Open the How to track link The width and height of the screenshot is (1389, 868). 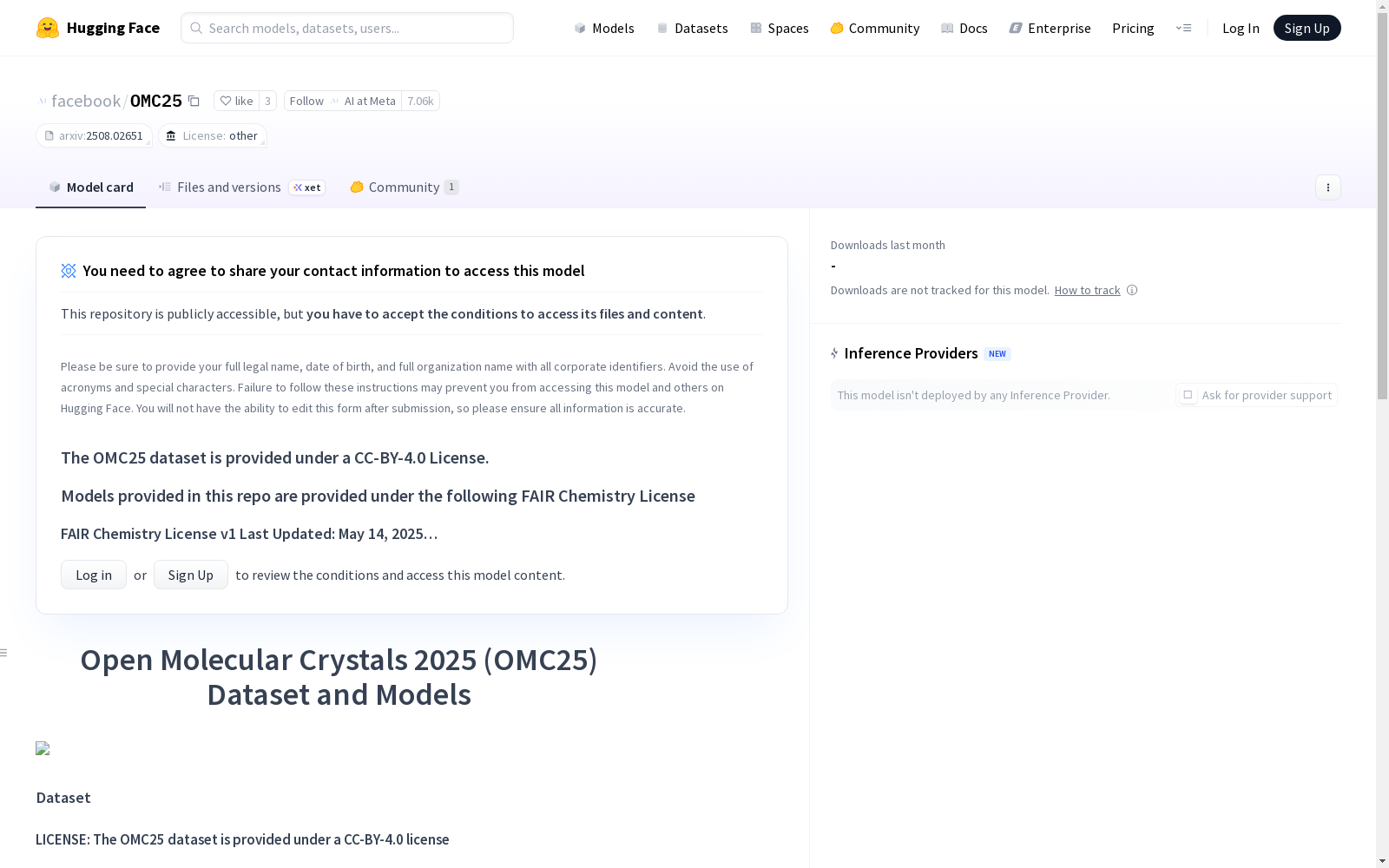point(1087,290)
